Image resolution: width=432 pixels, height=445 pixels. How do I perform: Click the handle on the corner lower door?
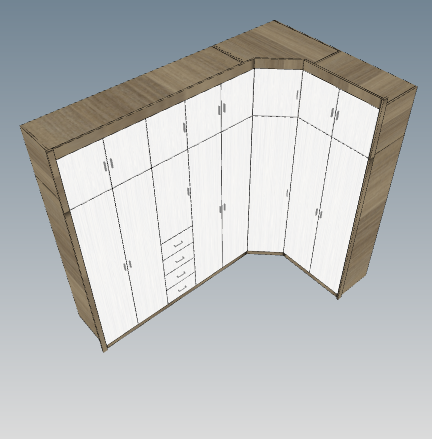point(287,193)
